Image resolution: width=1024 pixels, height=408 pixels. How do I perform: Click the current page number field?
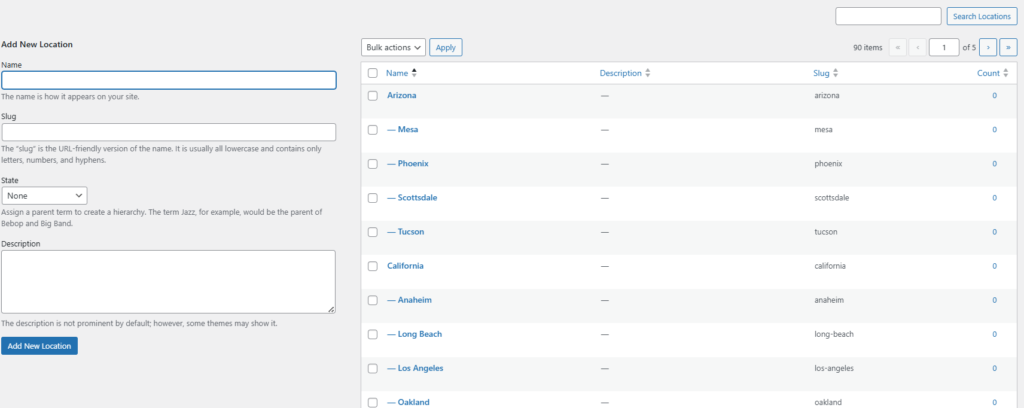[x=944, y=47]
